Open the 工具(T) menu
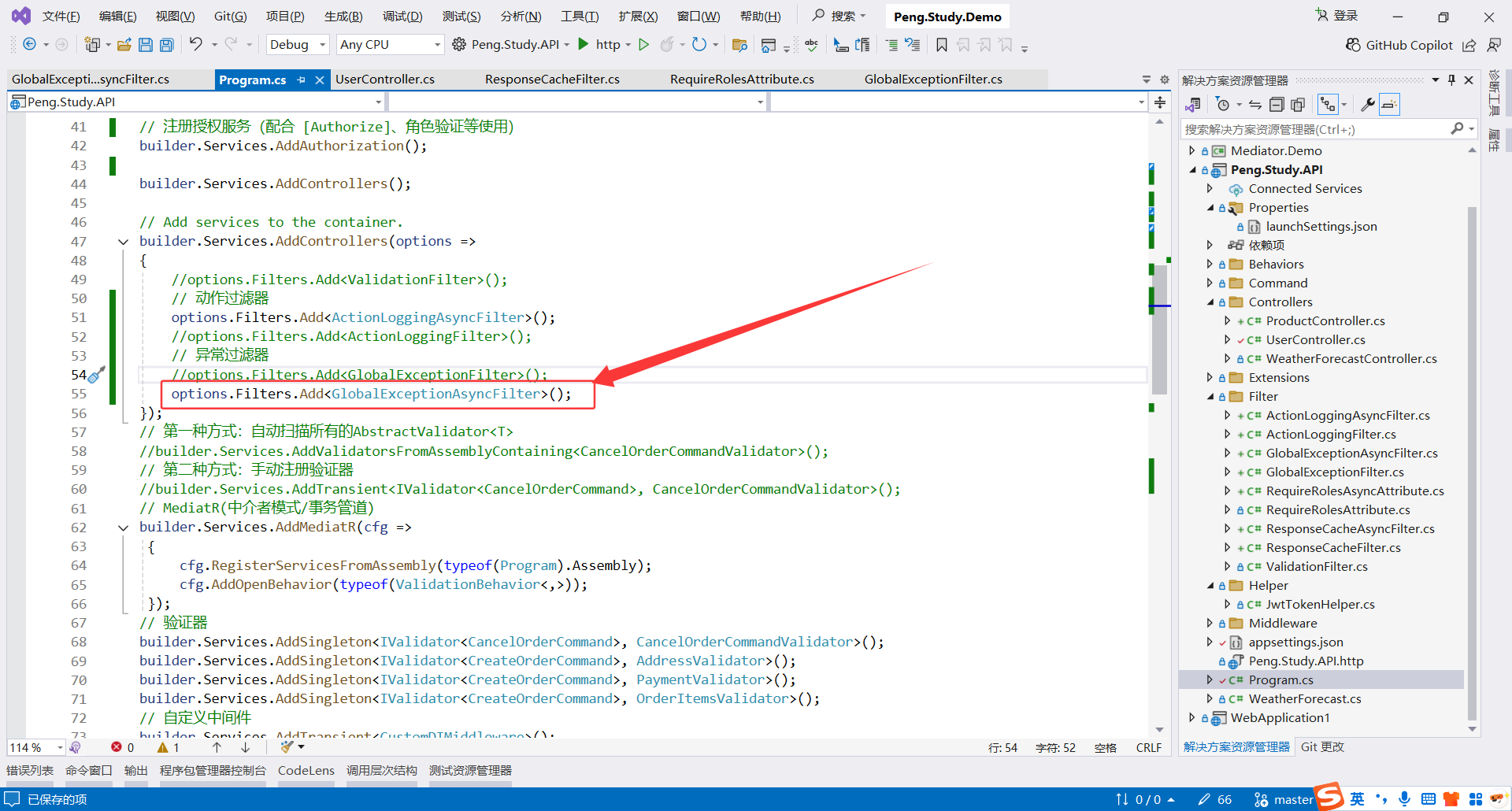 pyautogui.click(x=580, y=16)
